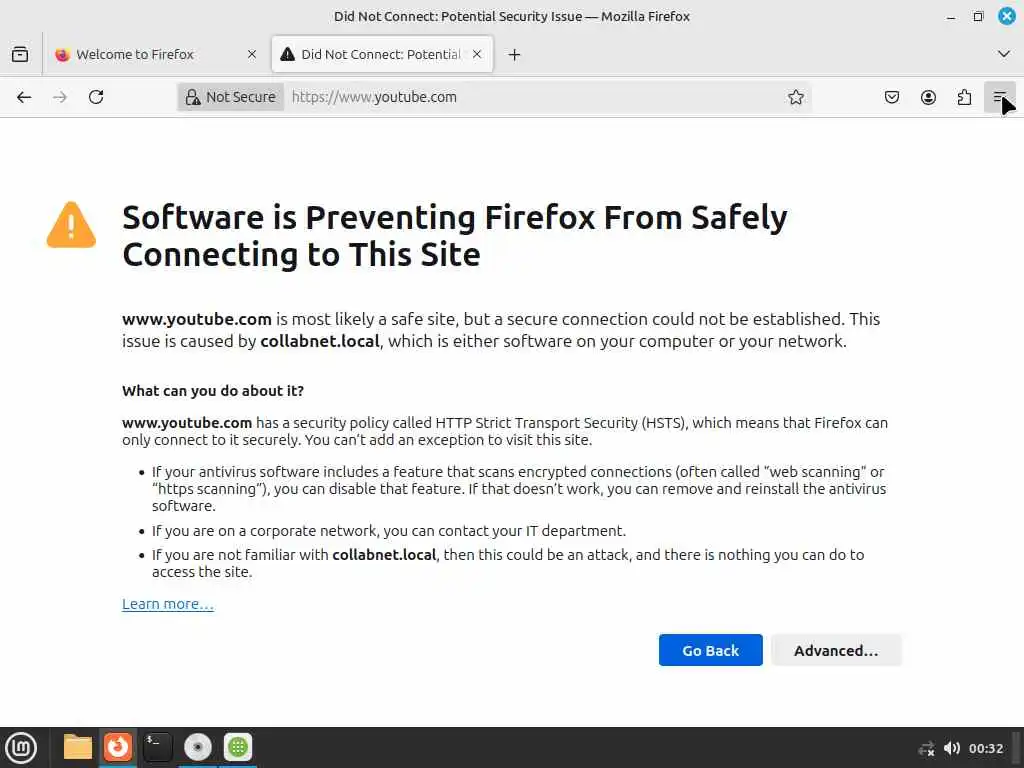The height and width of the screenshot is (768, 1024).
Task: Click the Go Back button
Action: click(x=711, y=650)
